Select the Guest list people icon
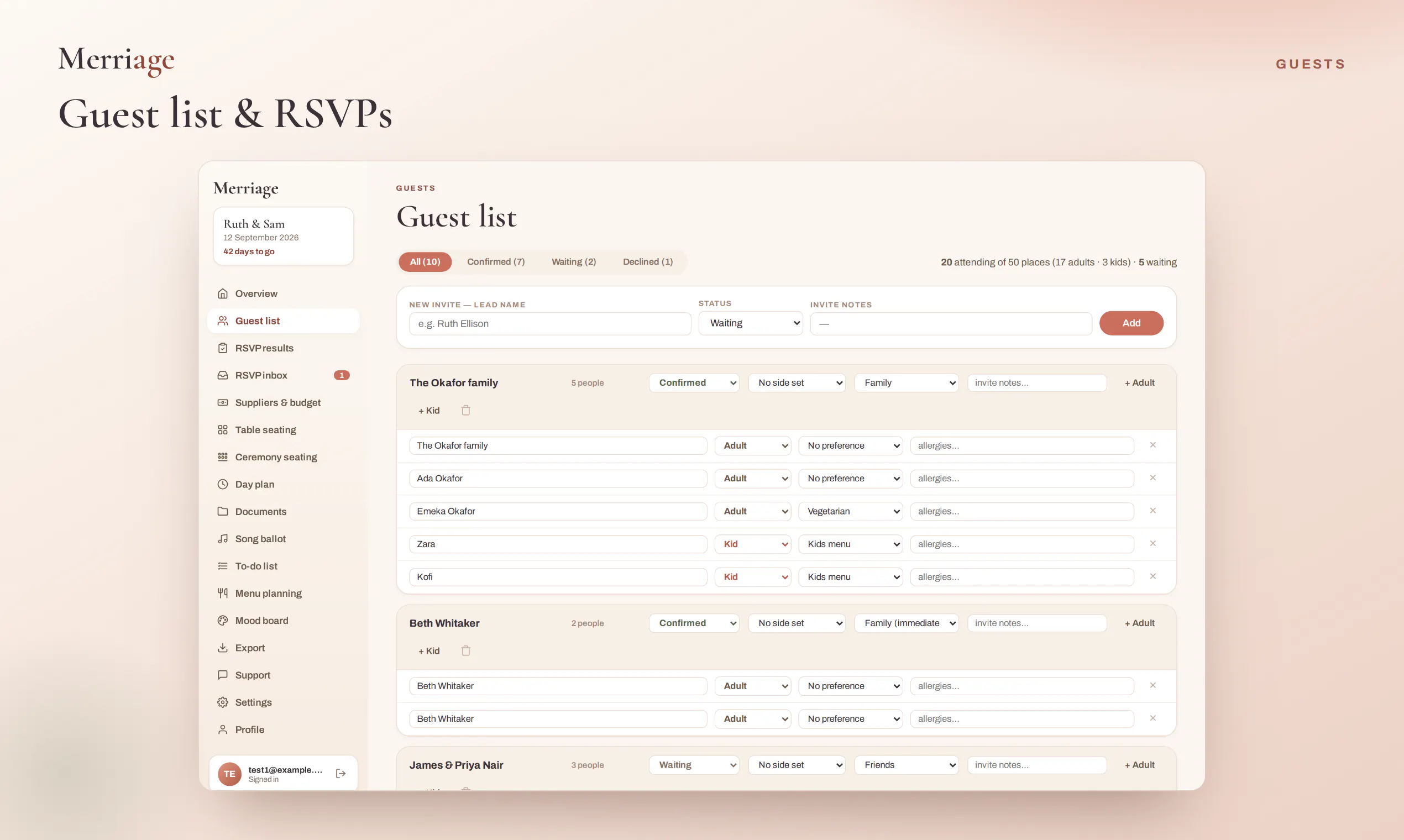This screenshot has width=1404, height=840. coord(223,321)
